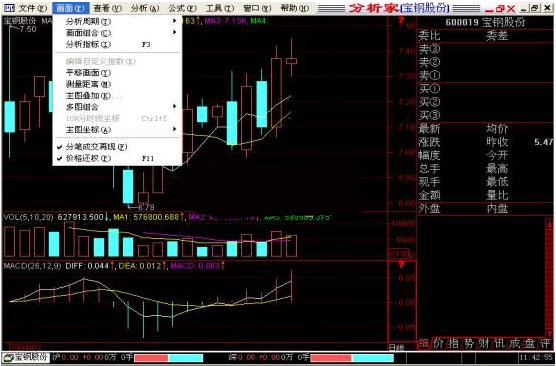Image resolution: width=556 pixels, height=366 pixels.
Task: Click the red question mark icon atop price axis
Action: coord(401,21)
